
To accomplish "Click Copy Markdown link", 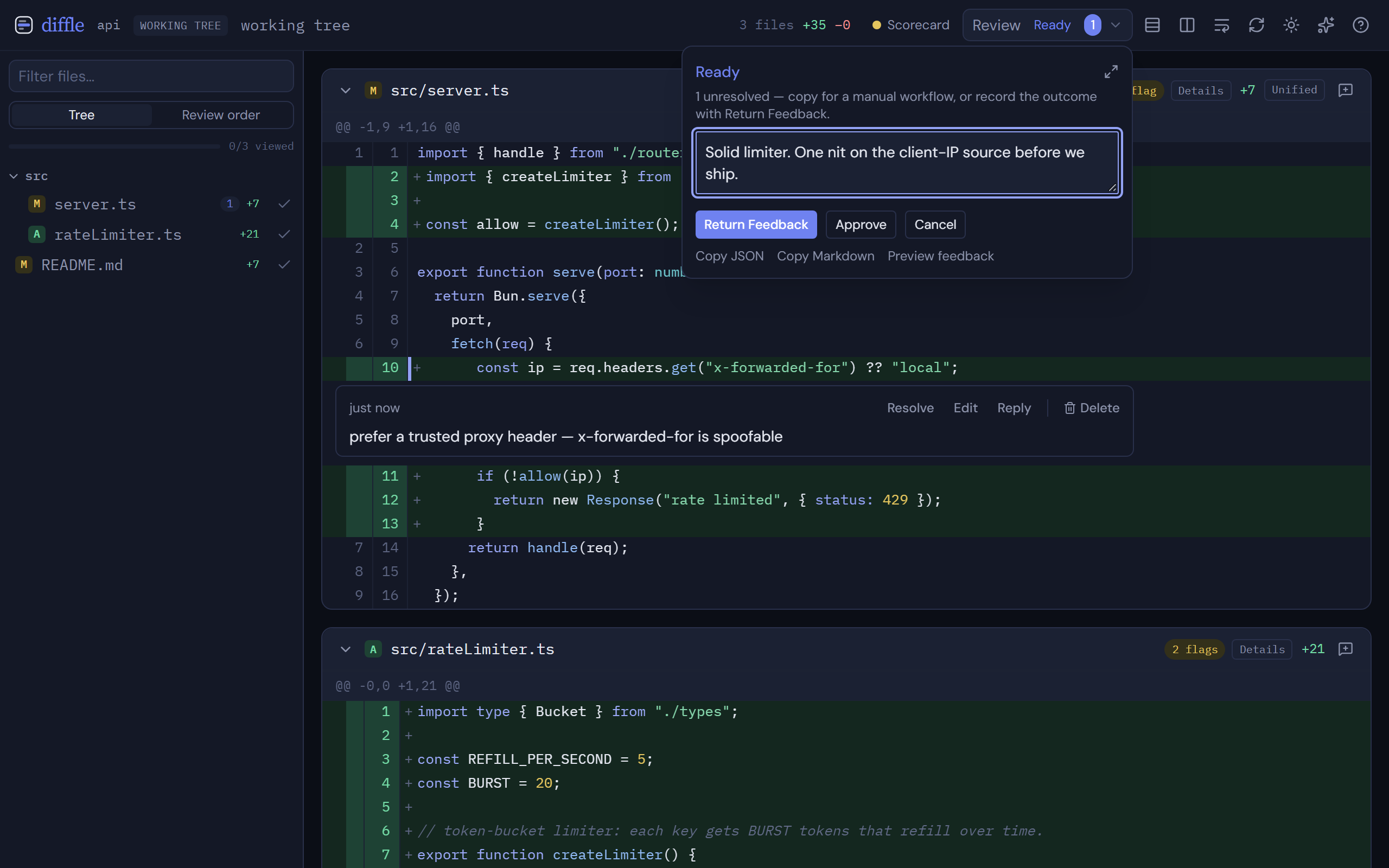I will (x=825, y=256).
